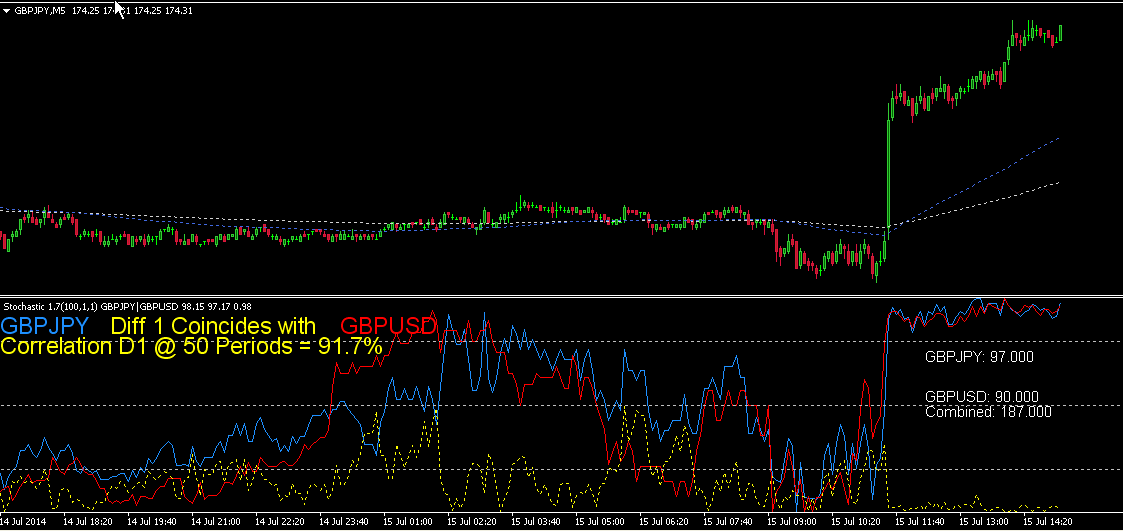The image size is (1123, 532).
Task: Click the '14 Jul 2014' time axis label
Action: point(25,521)
